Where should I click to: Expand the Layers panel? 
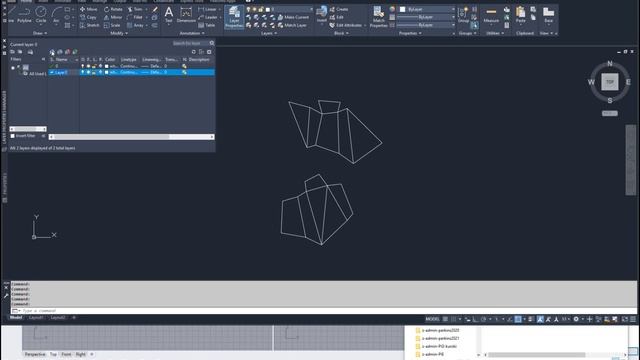(x=269, y=33)
